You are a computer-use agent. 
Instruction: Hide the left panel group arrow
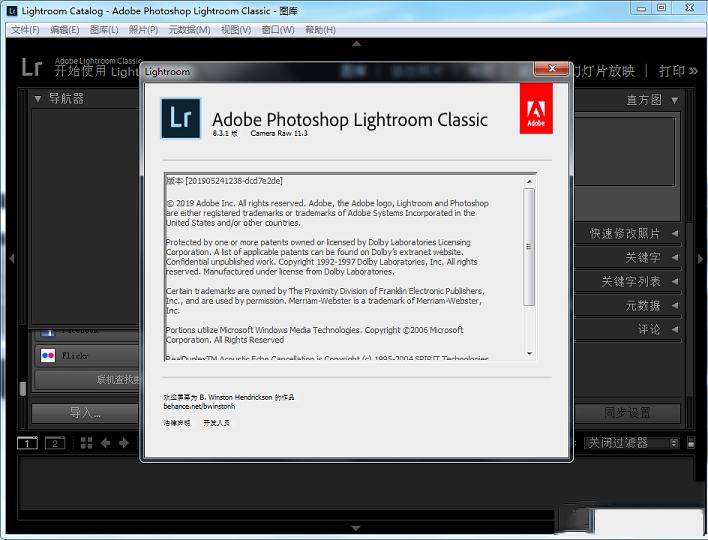pyautogui.click(x=12, y=258)
